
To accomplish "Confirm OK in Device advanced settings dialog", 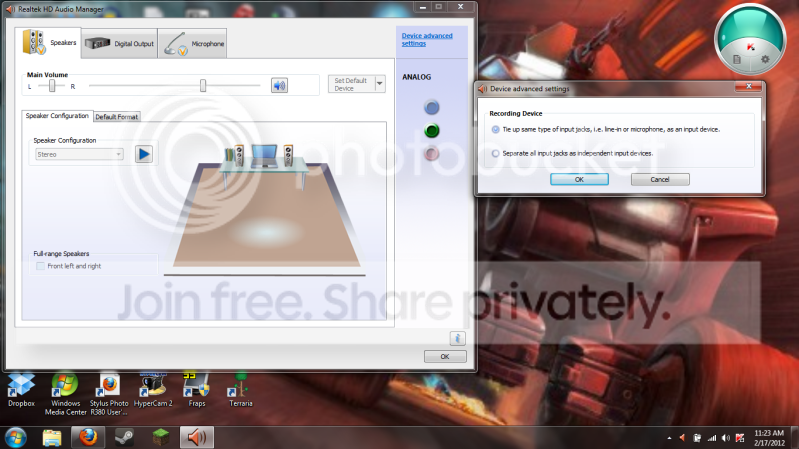I will coord(579,179).
